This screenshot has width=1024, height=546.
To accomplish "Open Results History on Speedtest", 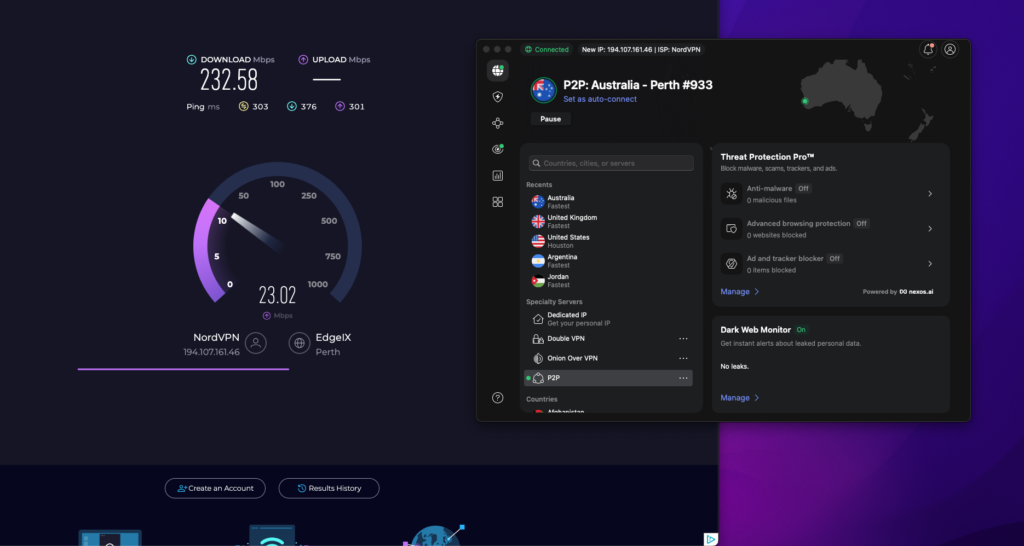I will (x=329, y=489).
